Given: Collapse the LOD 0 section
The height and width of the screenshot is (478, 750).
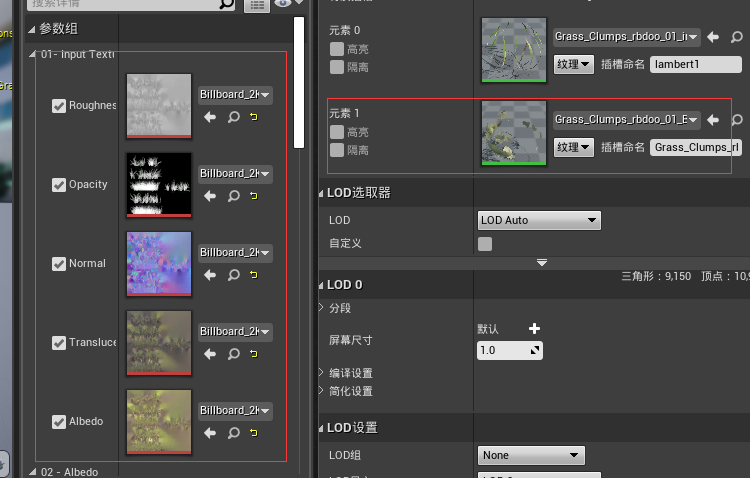Looking at the screenshot, I should (321, 286).
